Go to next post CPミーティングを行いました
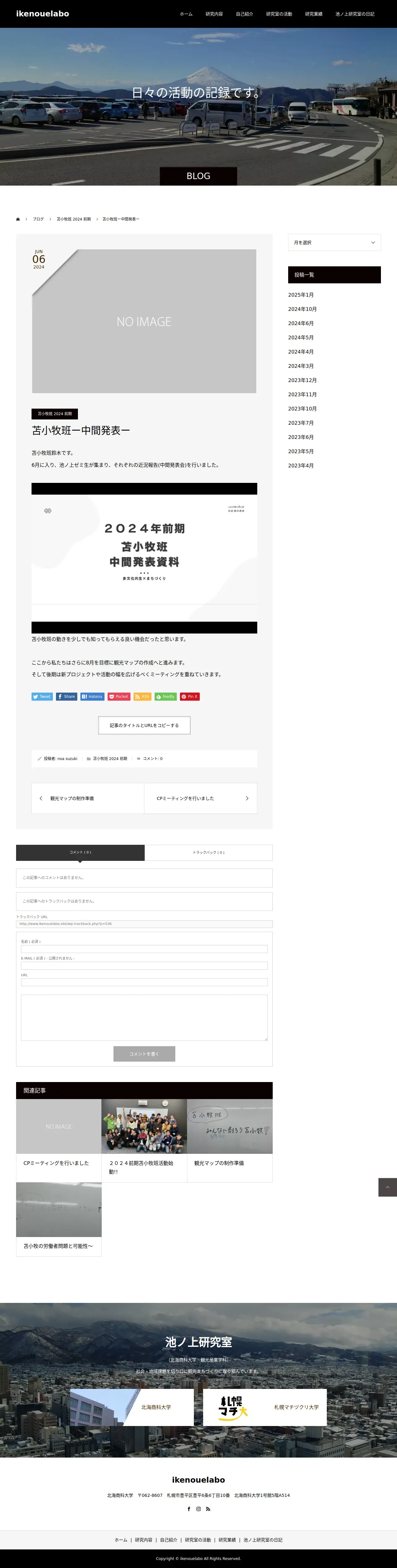Screen dimensions: 397x1568 (x=201, y=798)
